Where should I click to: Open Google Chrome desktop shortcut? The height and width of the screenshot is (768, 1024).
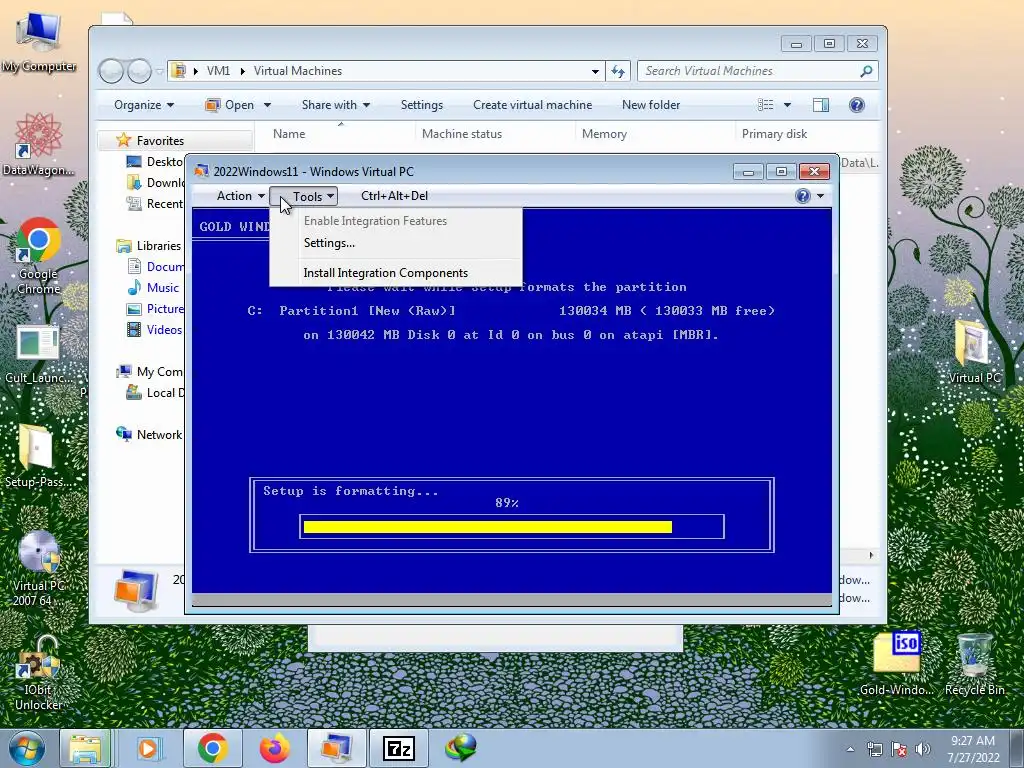pyautogui.click(x=39, y=256)
